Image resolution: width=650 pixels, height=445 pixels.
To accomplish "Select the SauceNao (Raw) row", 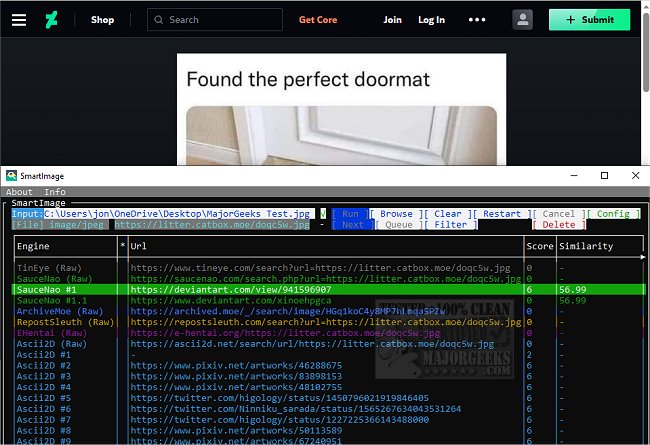I will [328, 279].
